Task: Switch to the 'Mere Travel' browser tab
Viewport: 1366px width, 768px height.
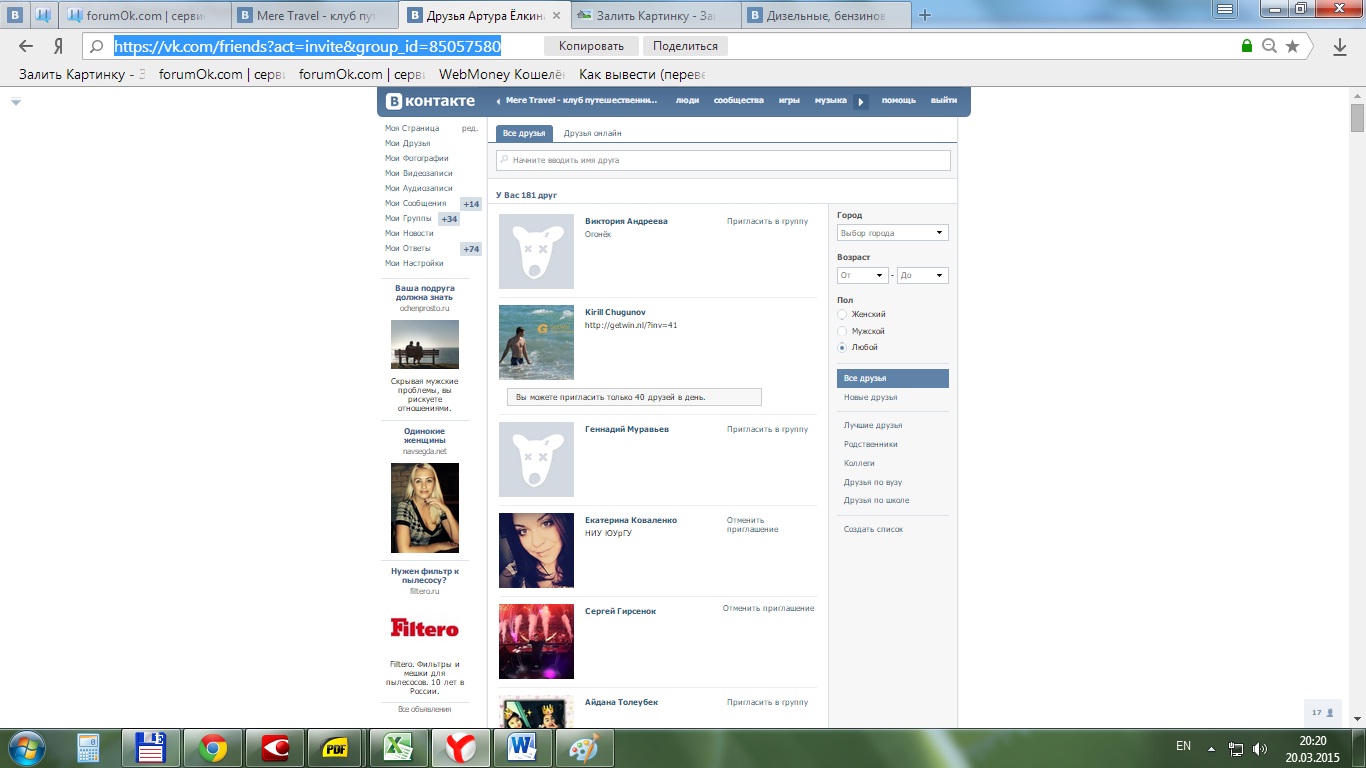Action: (317, 15)
